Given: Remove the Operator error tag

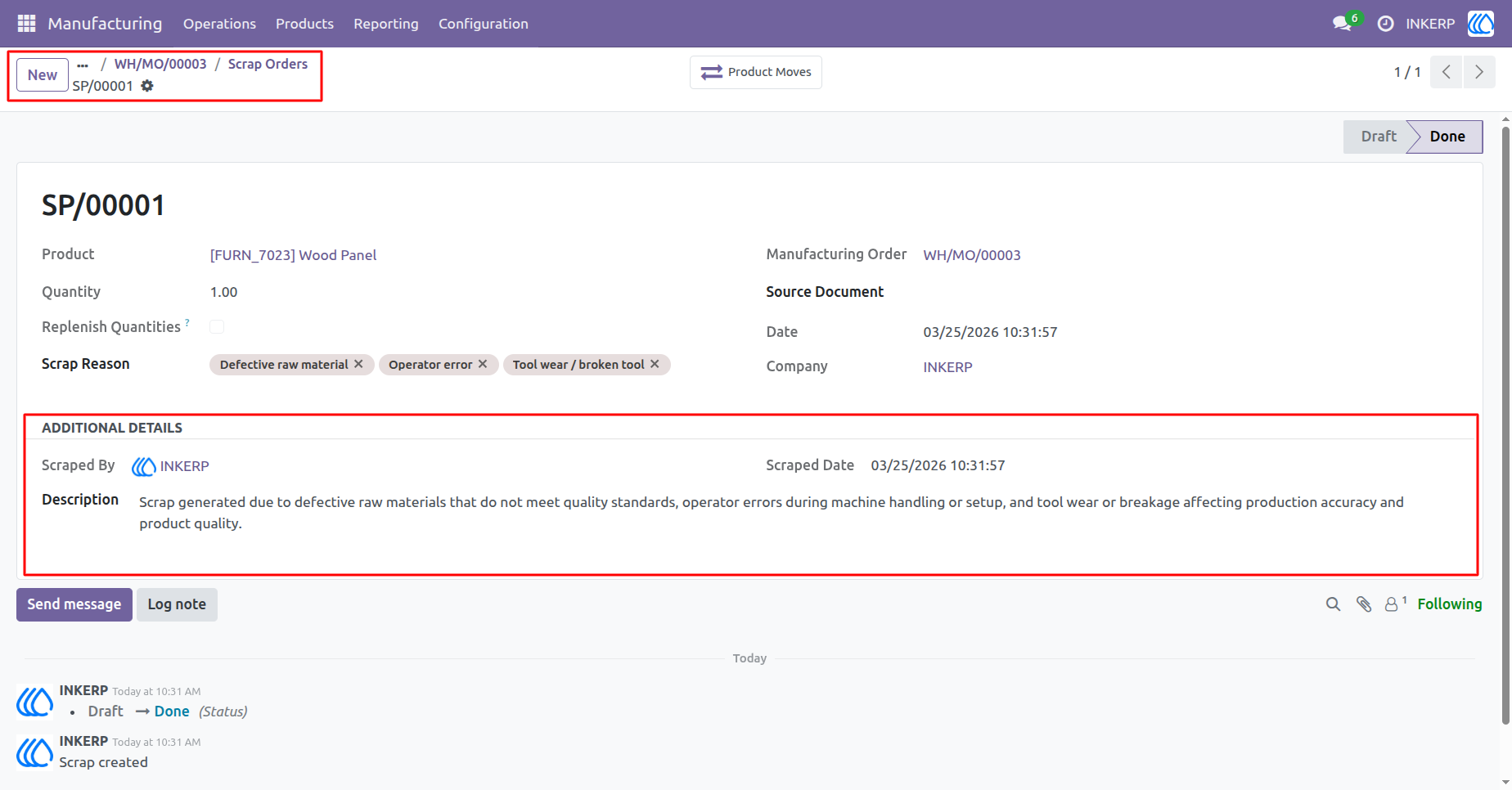Looking at the screenshot, I should 483,364.
